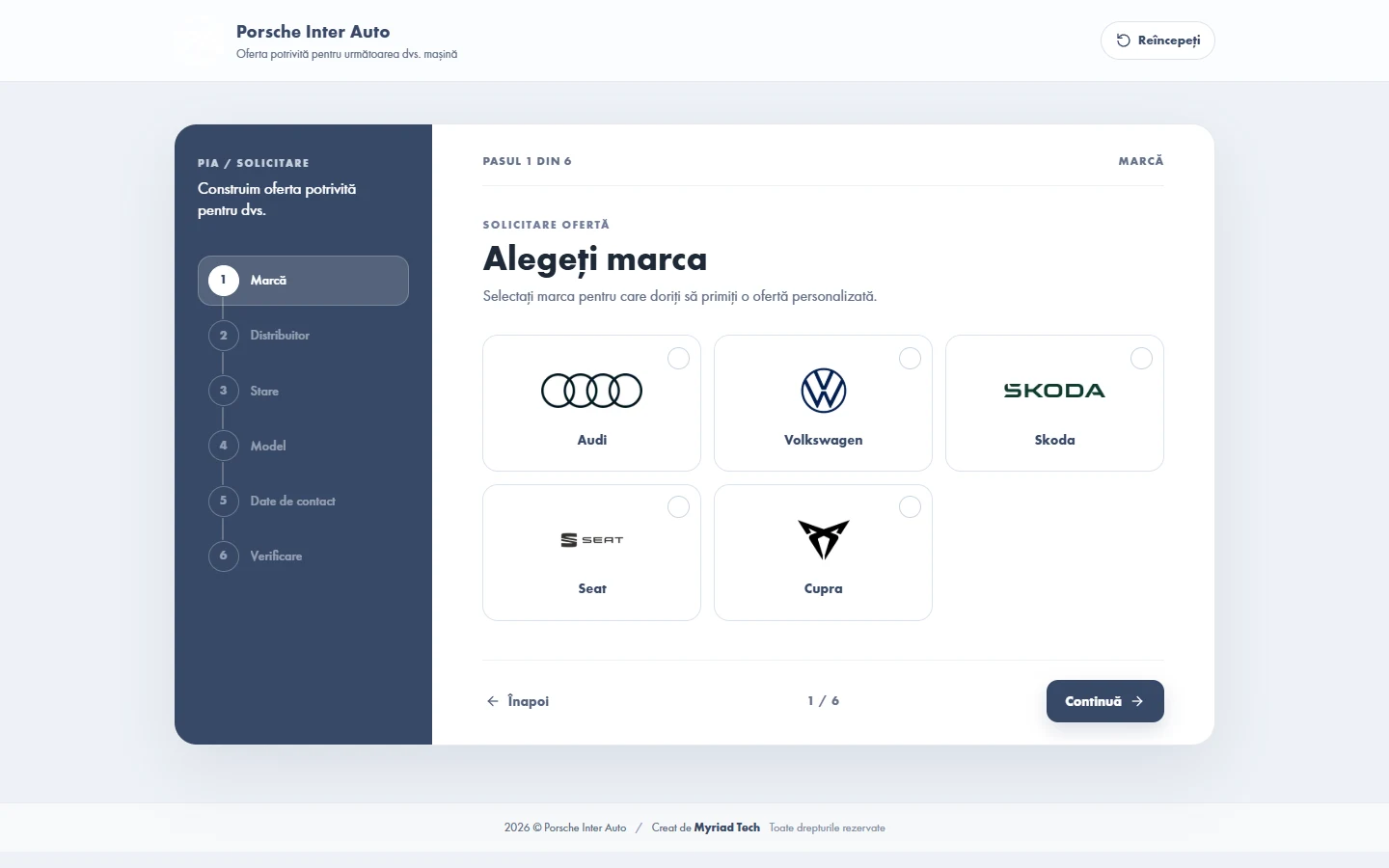Click the PASUL 1 DIN 6 text

[x=527, y=161]
